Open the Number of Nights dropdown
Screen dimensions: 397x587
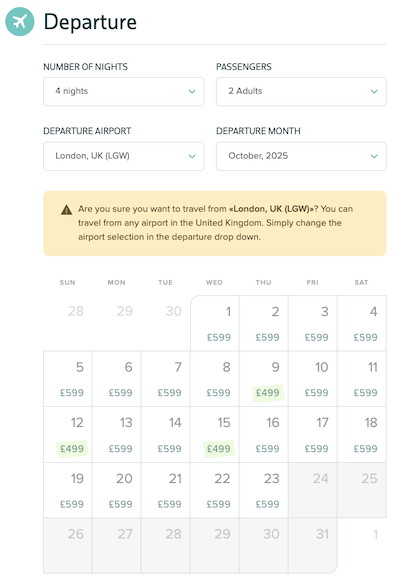[124, 91]
